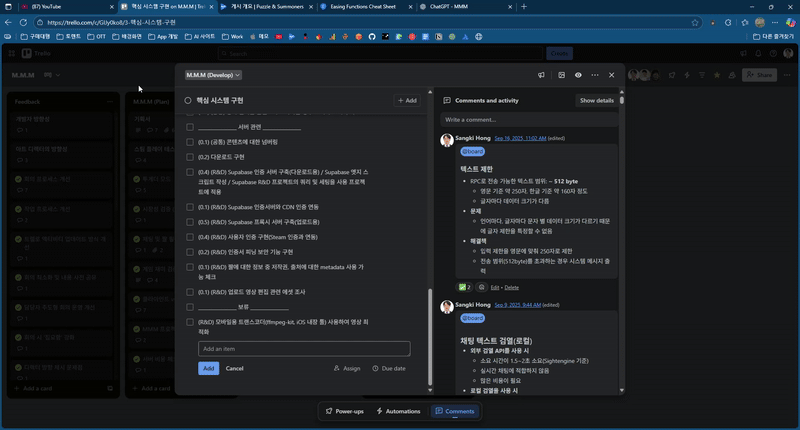Check the '(0.4) (R&D) Supabase 인증 서버 구축' item

pyautogui.click(x=190, y=172)
